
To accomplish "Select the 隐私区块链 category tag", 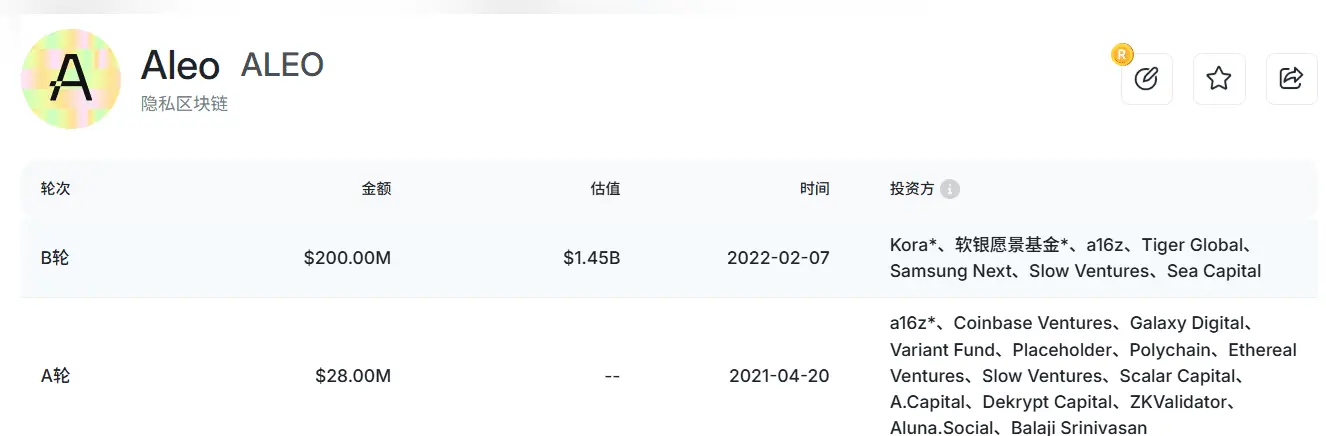I will (184, 103).
